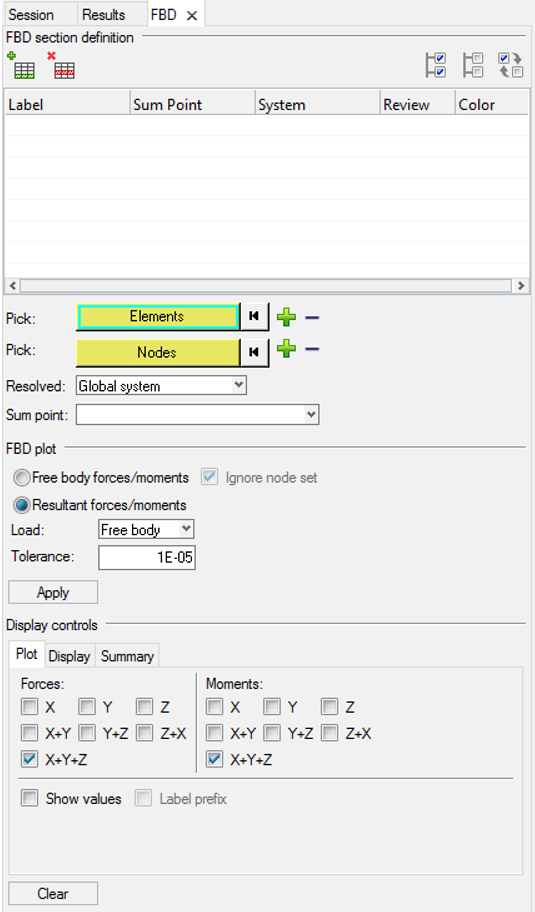
Task: Add a new FBD section row
Action: [x=21, y=65]
